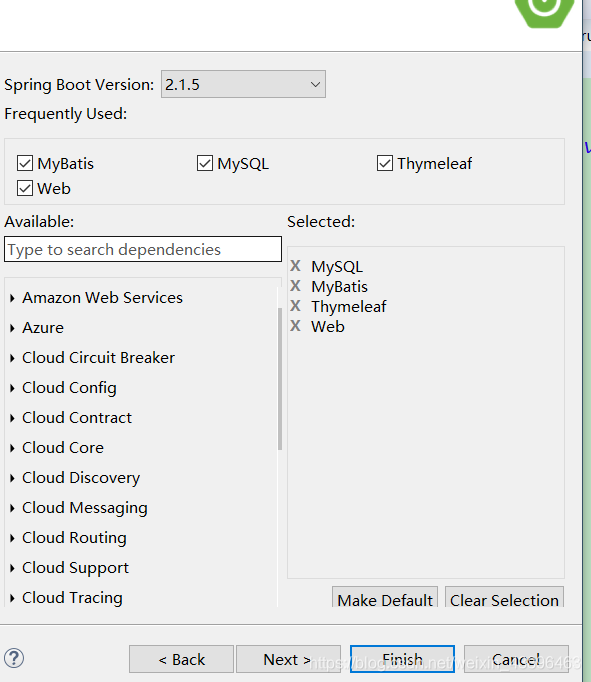Click the Available list scrollbar
Image resolution: width=591 pixels, height=682 pixels.
click(280, 378)
